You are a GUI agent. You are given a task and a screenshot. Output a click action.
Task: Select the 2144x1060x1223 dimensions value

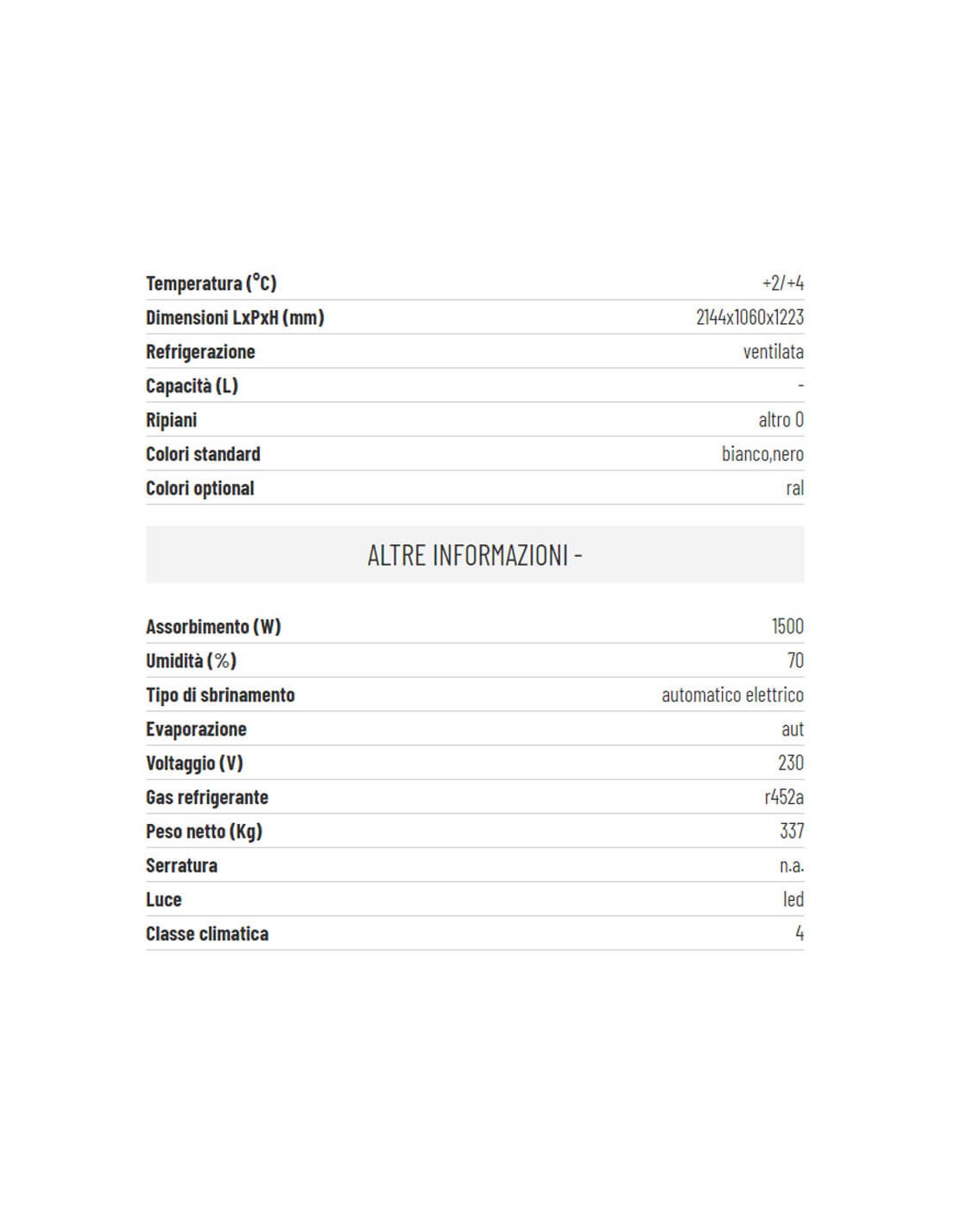pos(749,317)
